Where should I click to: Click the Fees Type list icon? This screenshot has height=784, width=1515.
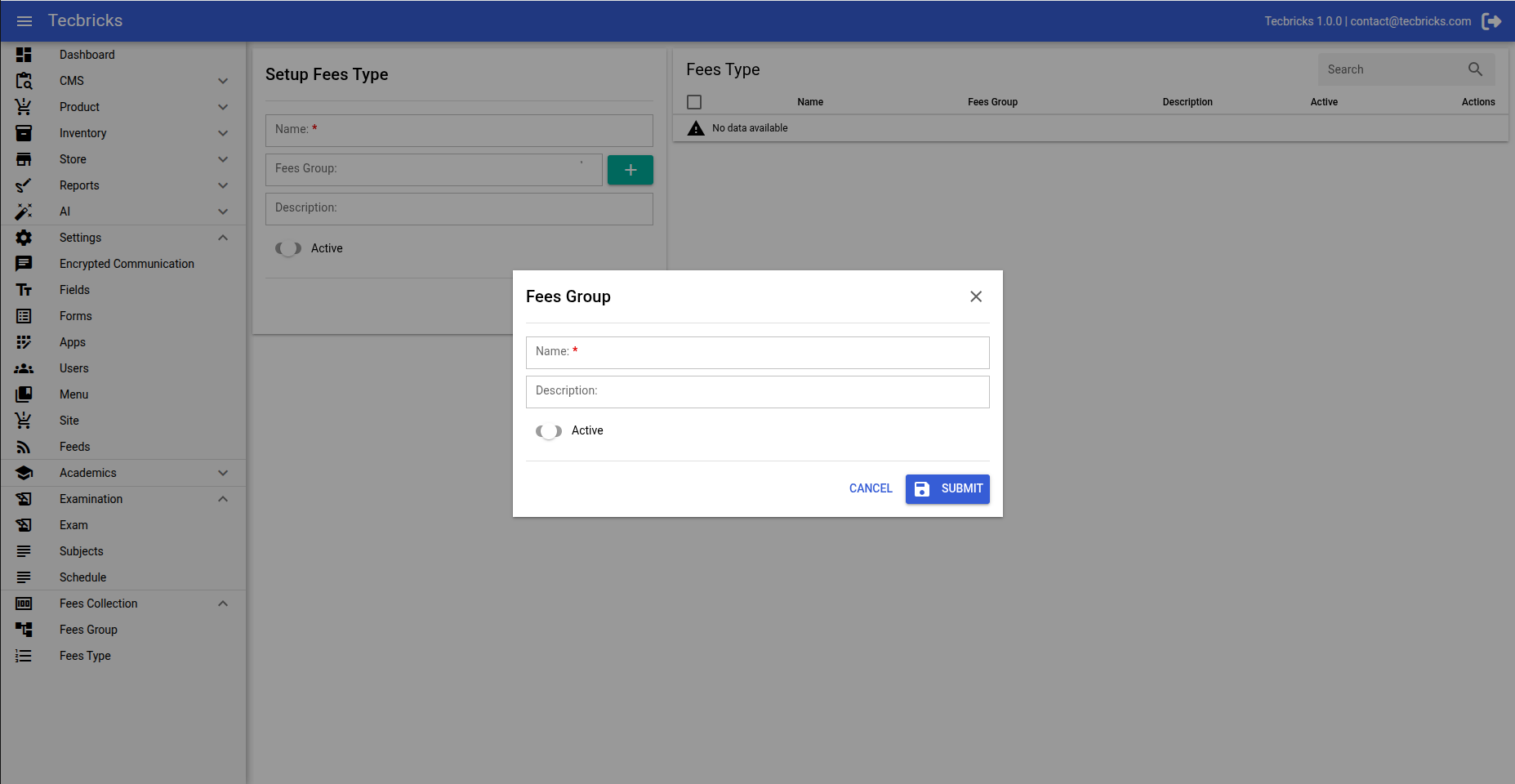(24, 656)
